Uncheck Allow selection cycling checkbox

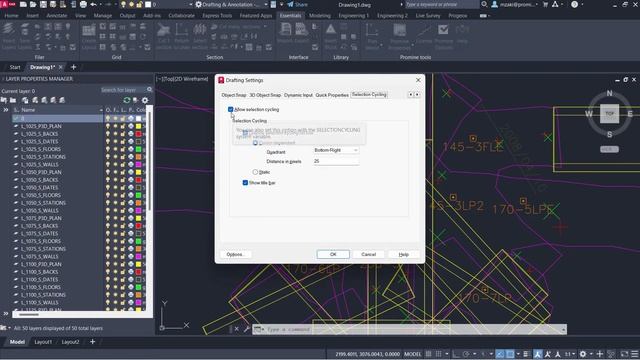click(231, 109)
